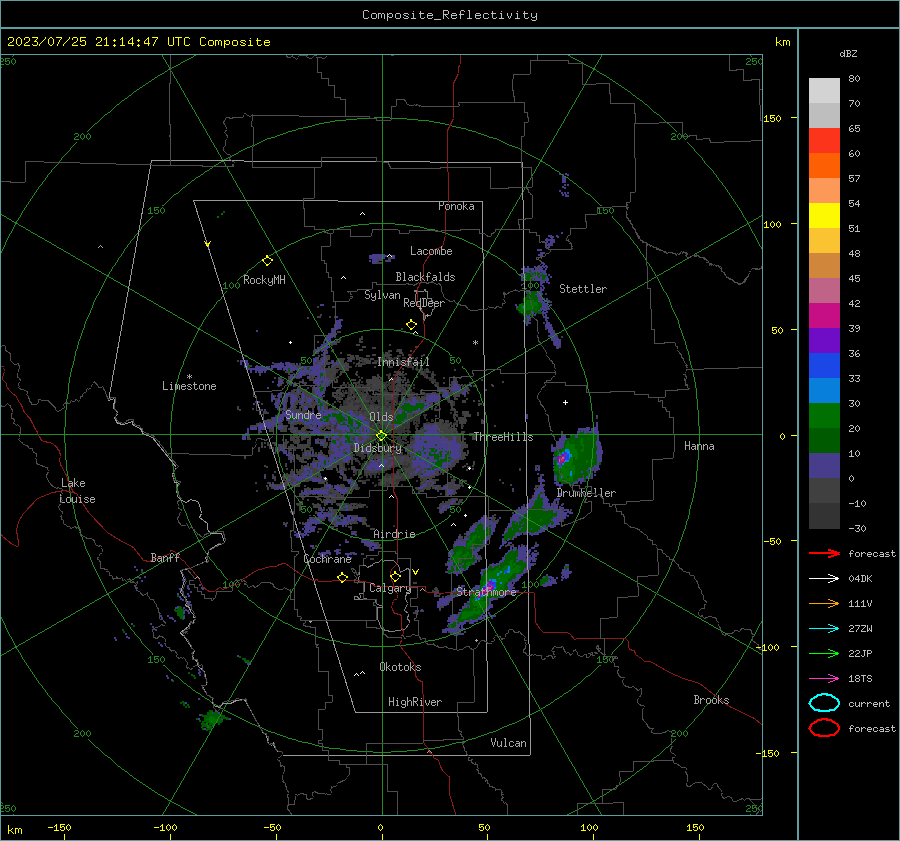
Task: Click the red 65–60 dBZ color swatch
Action: pyautogui.click(x=824, y=141)
